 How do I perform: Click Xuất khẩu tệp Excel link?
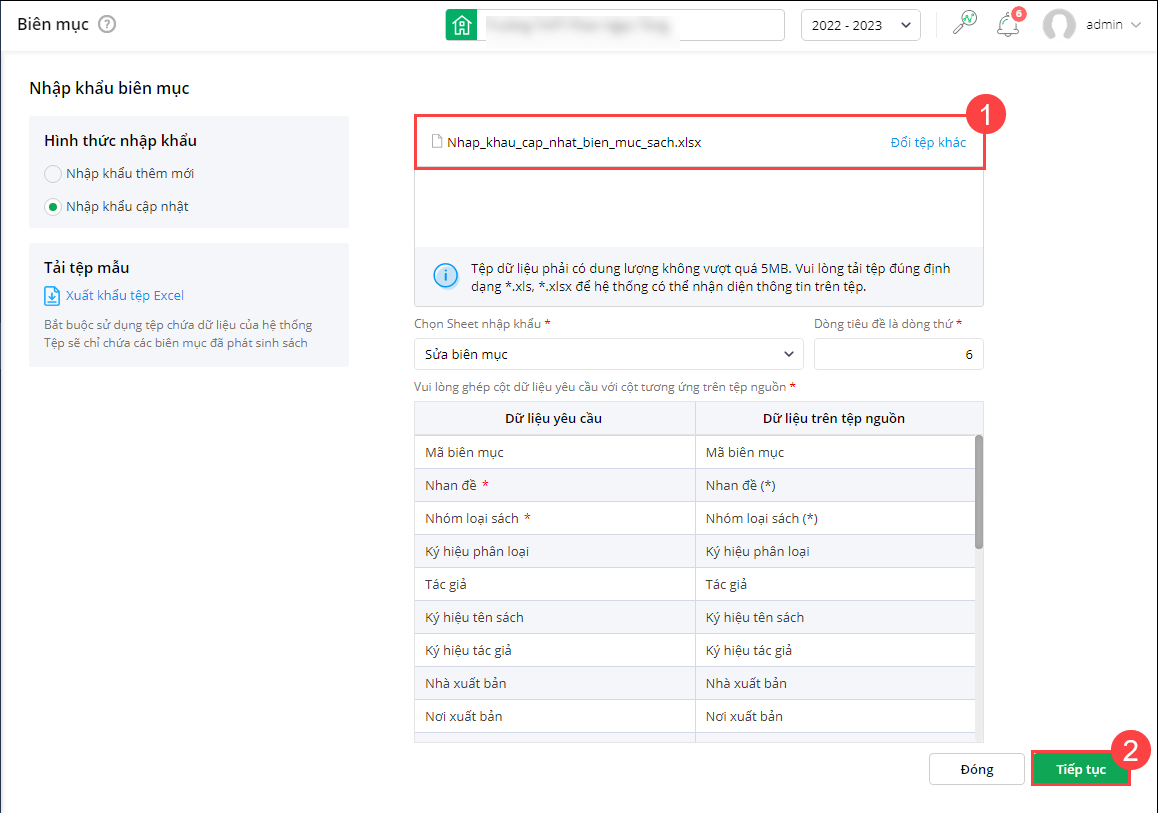coord(125,296)
